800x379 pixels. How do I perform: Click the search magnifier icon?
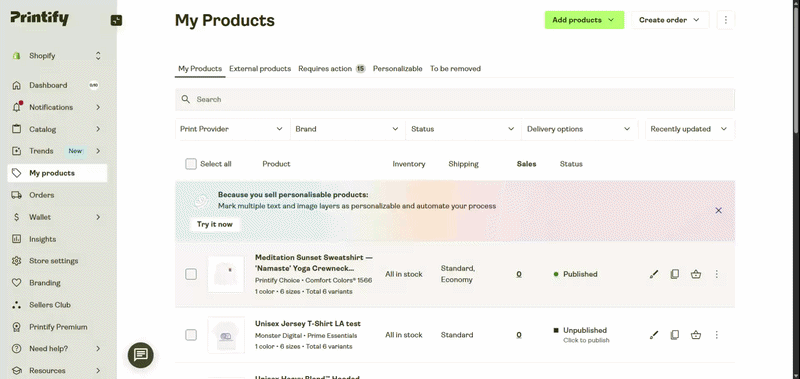click(x=186, y=99)
